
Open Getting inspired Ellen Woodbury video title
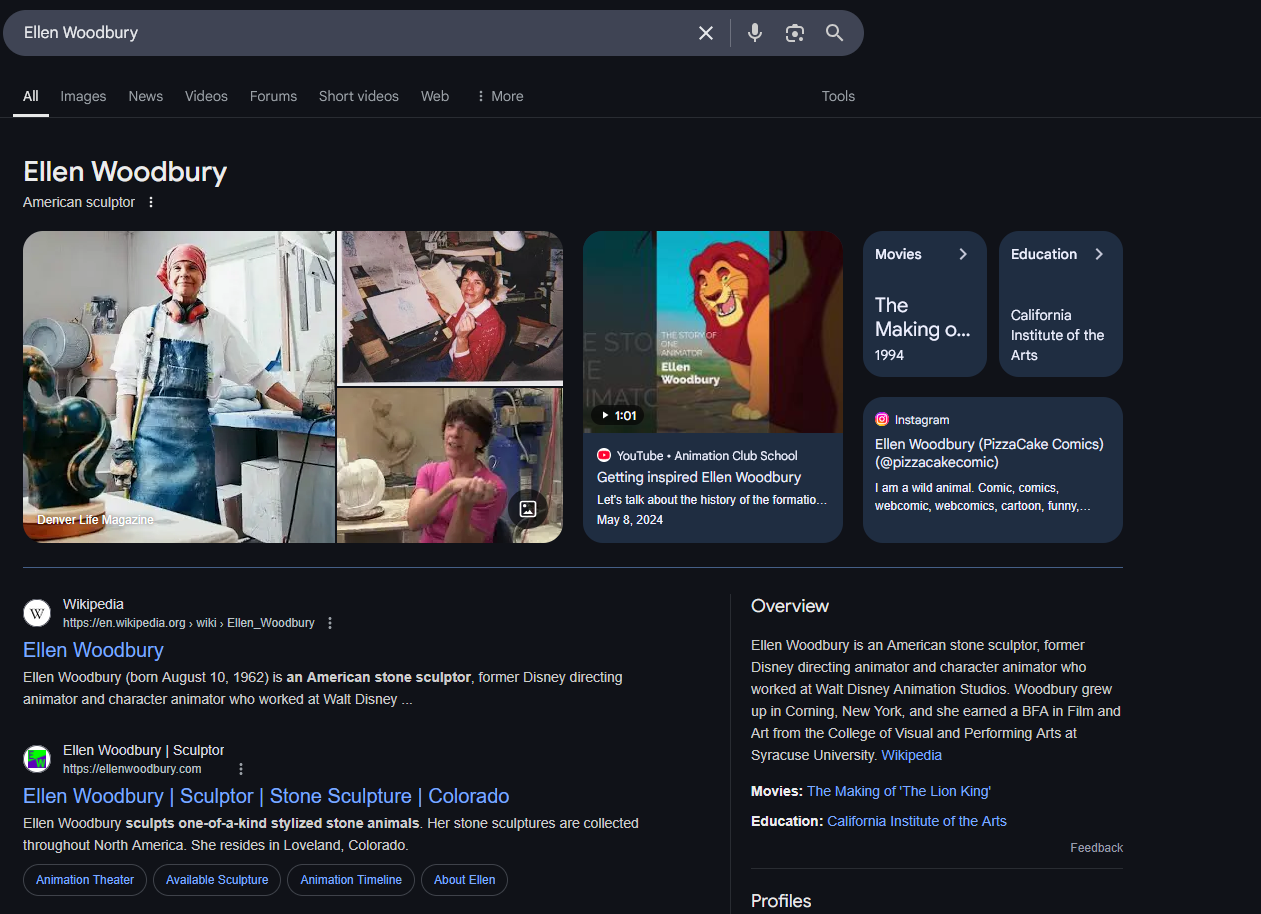[x=699, y=477]
